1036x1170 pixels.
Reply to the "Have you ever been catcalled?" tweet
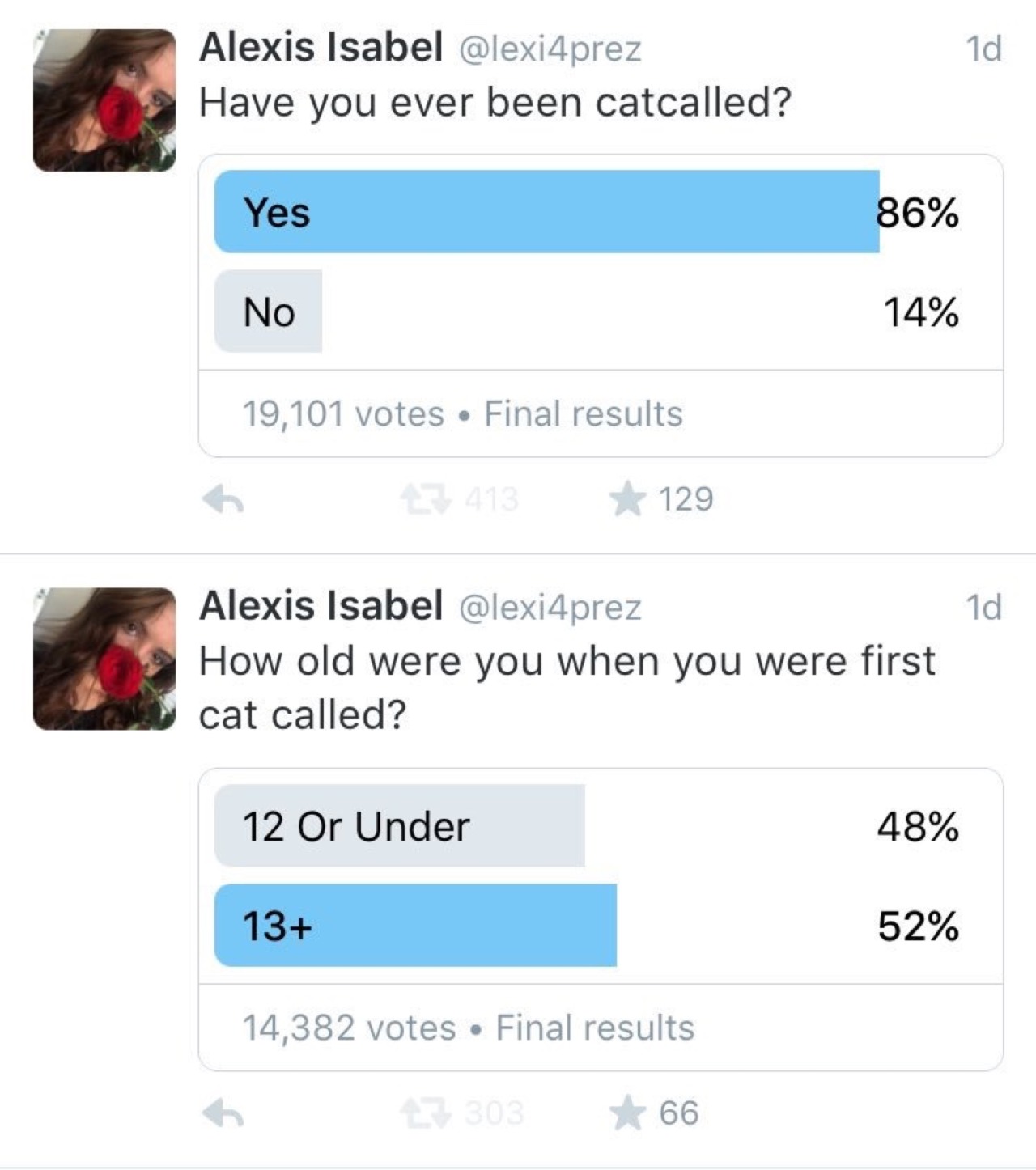tap(223, 500)
